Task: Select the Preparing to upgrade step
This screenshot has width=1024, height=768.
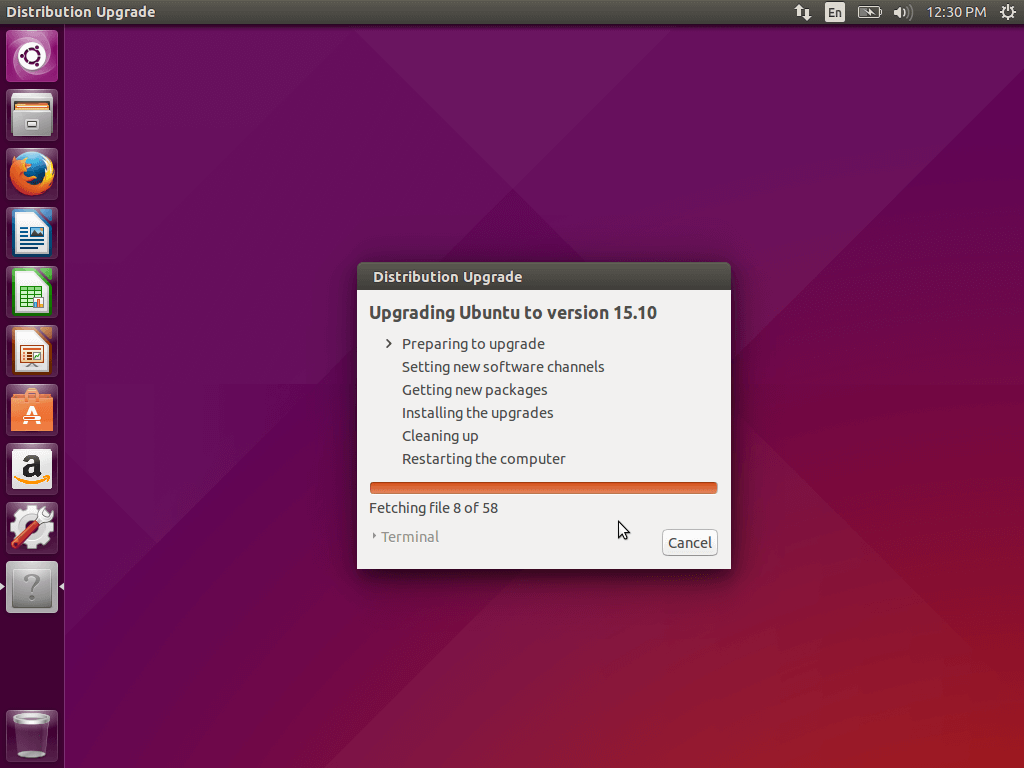Action: pyautogui.click(x=473, y=344)
